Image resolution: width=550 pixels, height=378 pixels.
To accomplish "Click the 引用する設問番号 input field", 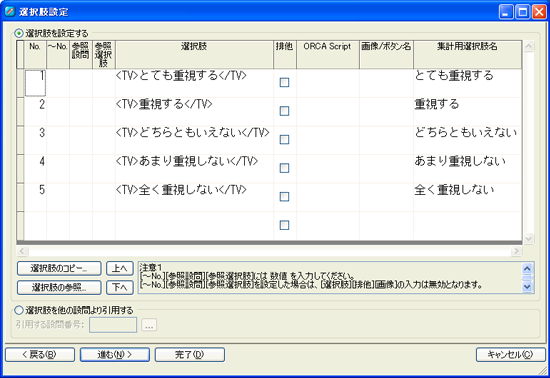I will click(113, 325).
